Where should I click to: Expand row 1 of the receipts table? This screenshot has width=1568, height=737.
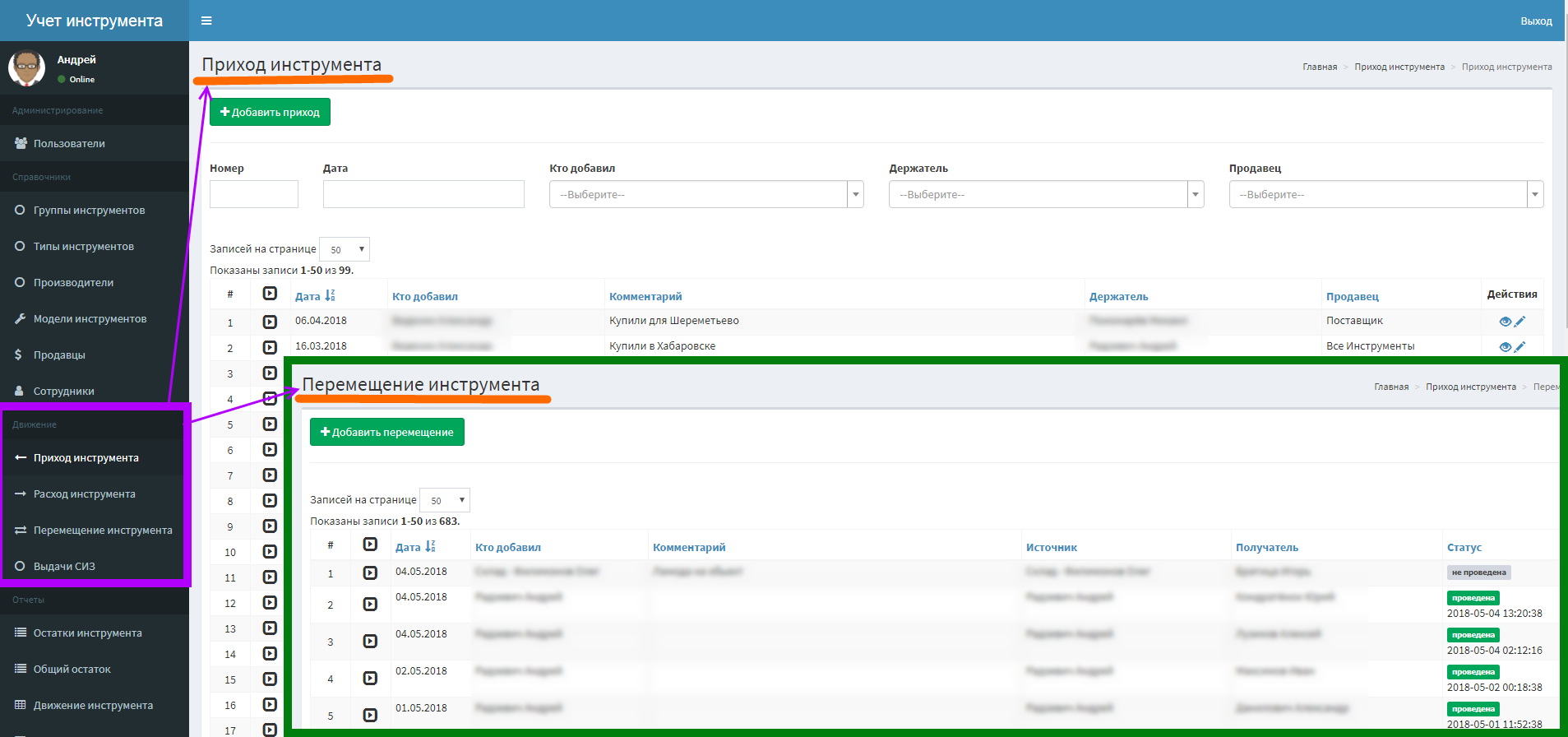click(270, 322)
